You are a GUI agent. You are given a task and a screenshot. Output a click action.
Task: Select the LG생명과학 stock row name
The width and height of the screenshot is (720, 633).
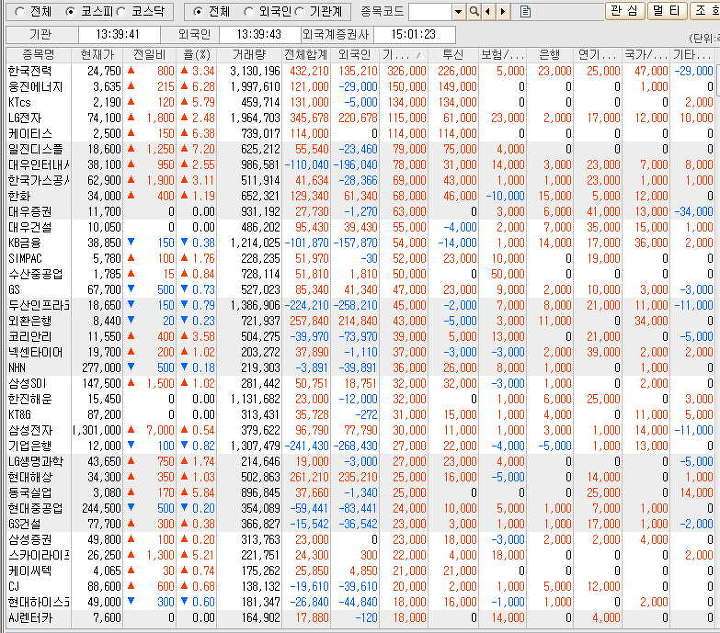[x=35, y=461]
